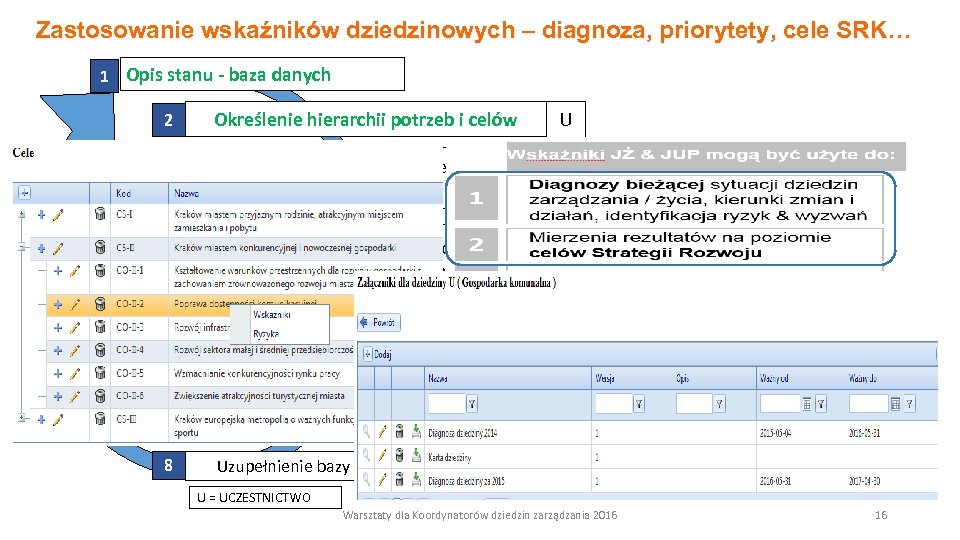Screen dimensions: 960x540
Task: Click the Nazwa filter input field
Action: click(447, 403)
